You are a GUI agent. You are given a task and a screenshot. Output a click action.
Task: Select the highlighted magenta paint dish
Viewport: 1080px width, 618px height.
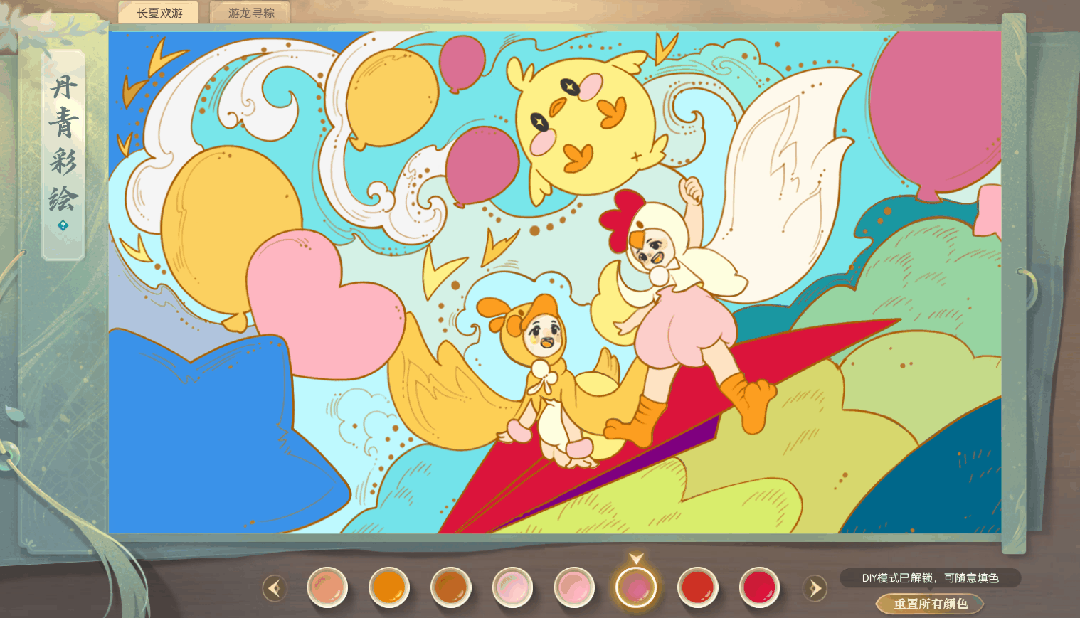click(635, 586)
